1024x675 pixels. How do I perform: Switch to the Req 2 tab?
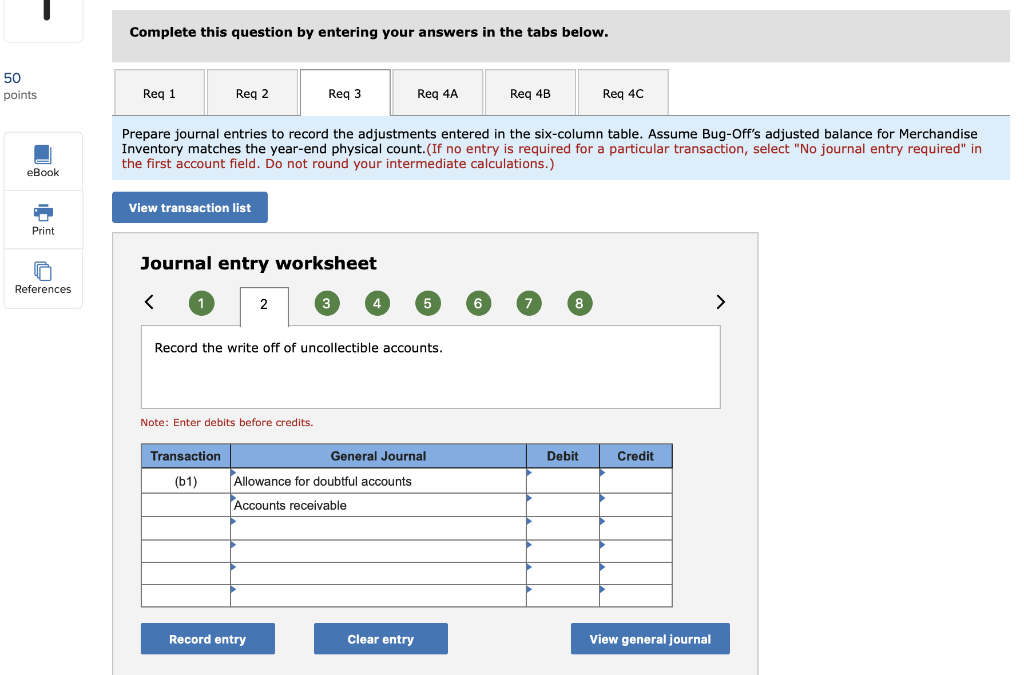[x=252, y=93]
